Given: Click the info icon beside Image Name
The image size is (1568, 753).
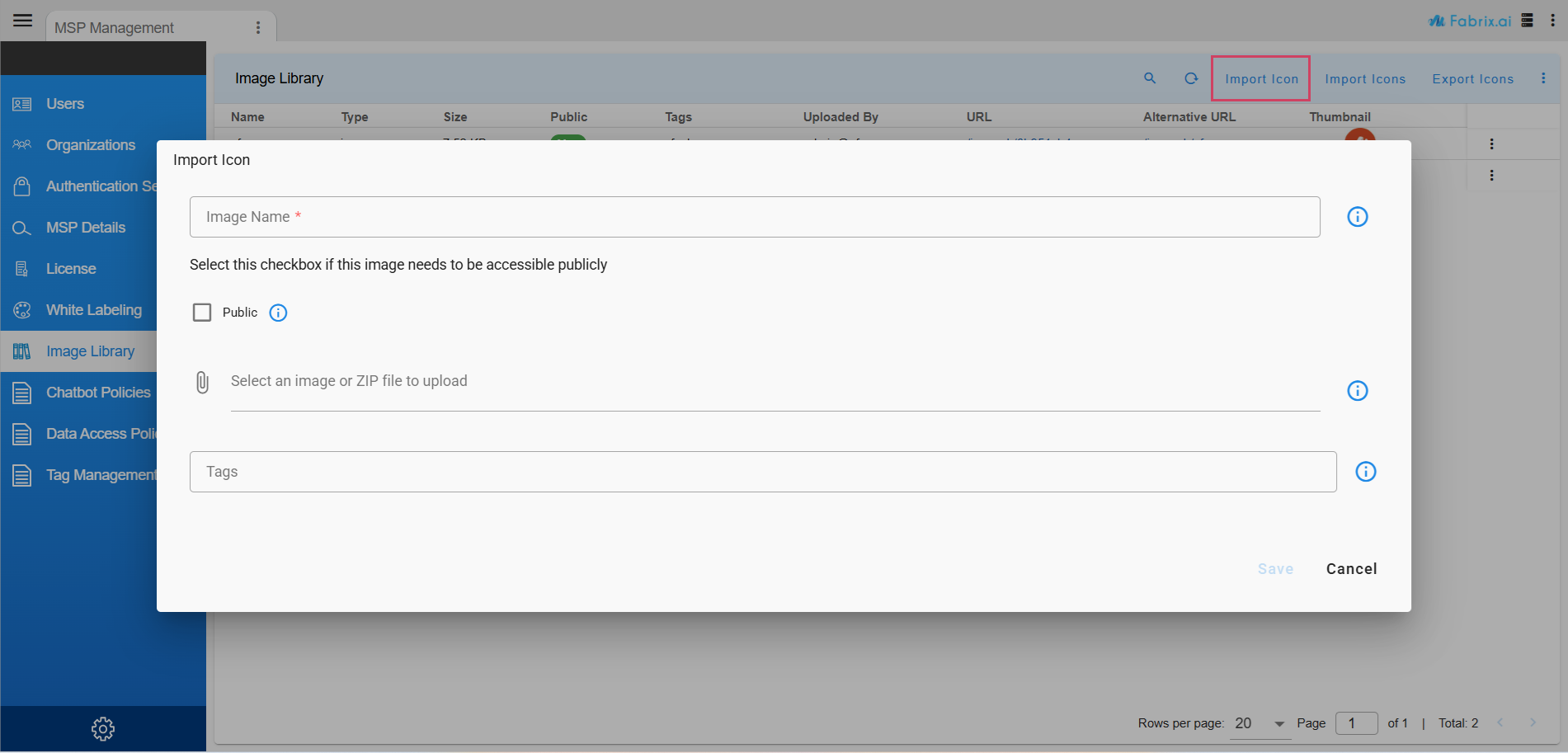Looking at the screenshot, I should [1357, 217].
